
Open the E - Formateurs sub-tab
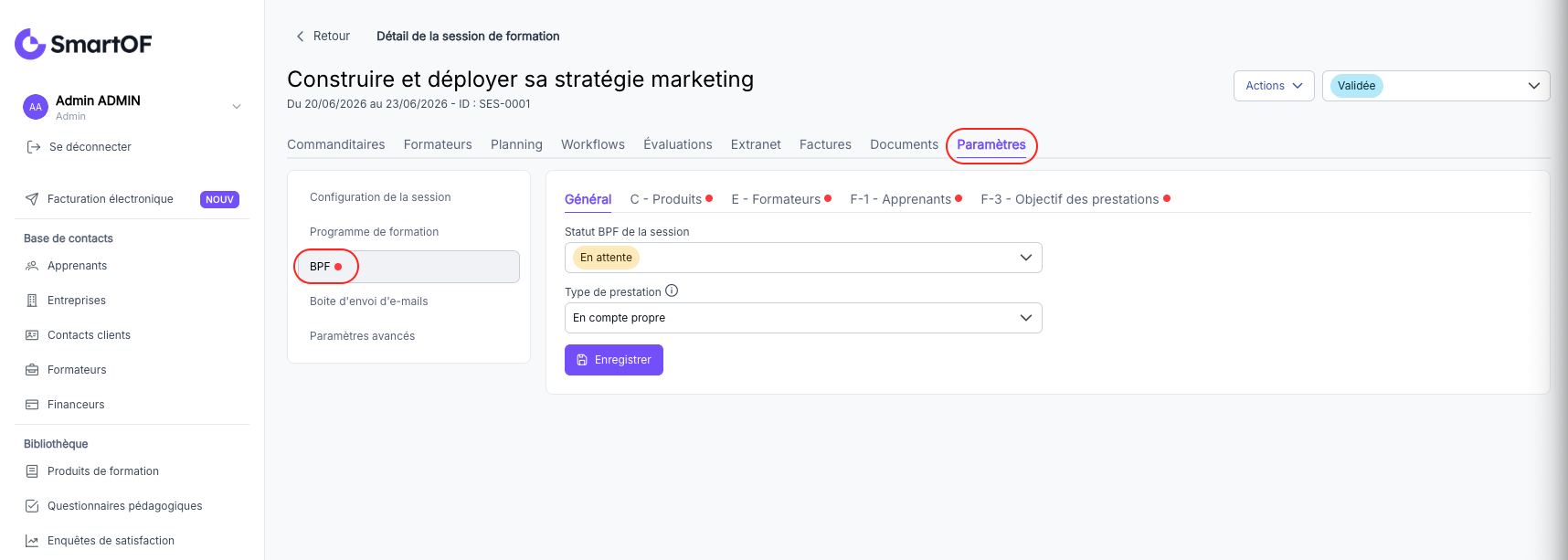tap(776, 199)
